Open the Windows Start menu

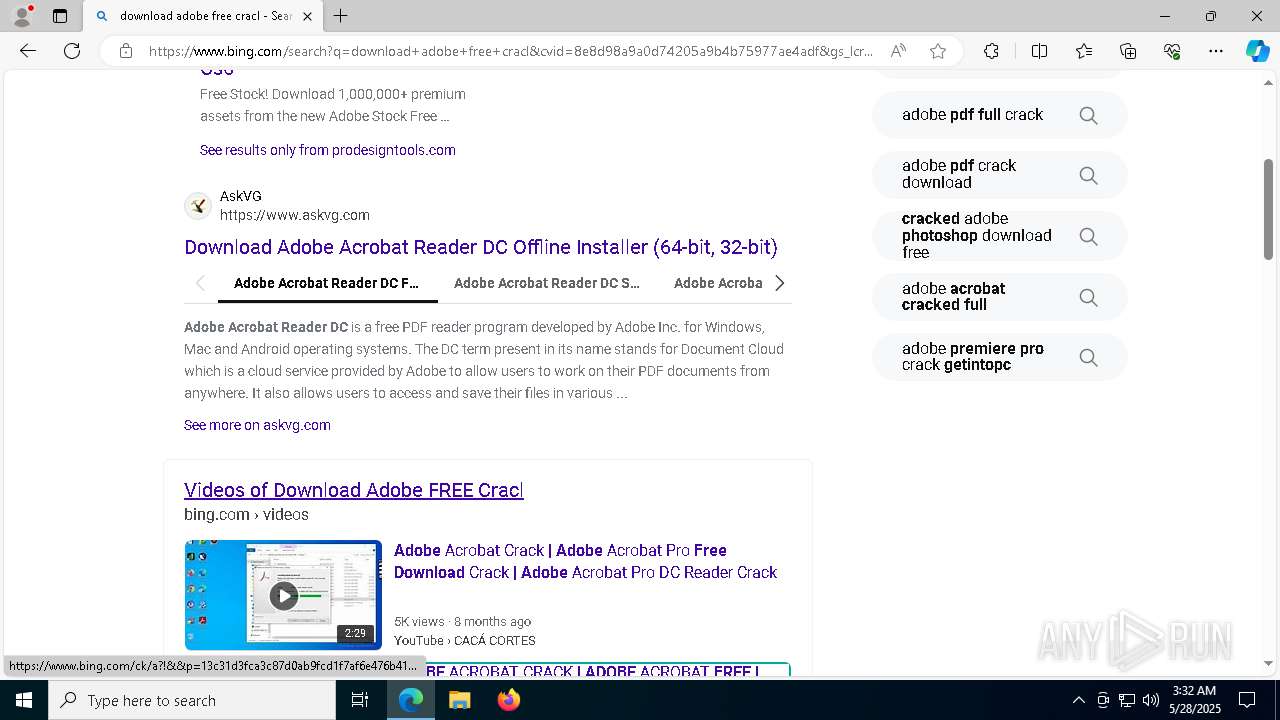tap(24, 700)
